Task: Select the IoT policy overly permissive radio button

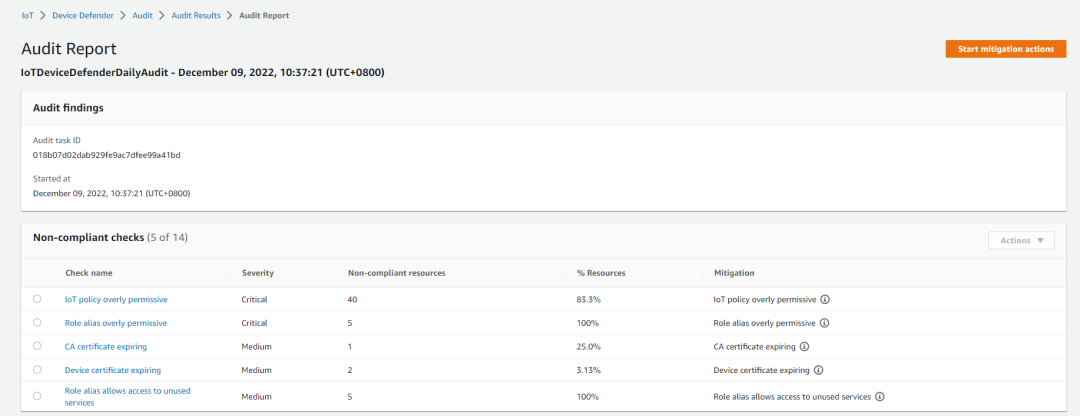Action: click(37, 299)
